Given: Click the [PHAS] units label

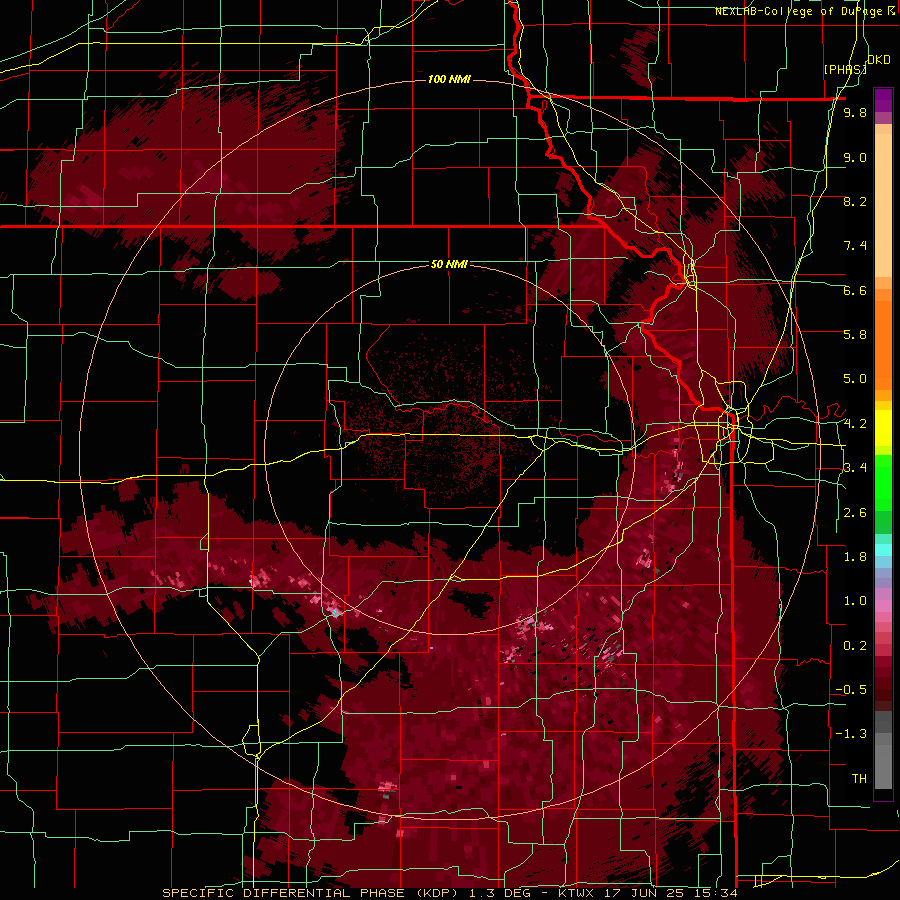Looking at the screenshot, I should [x=845, y=69].
